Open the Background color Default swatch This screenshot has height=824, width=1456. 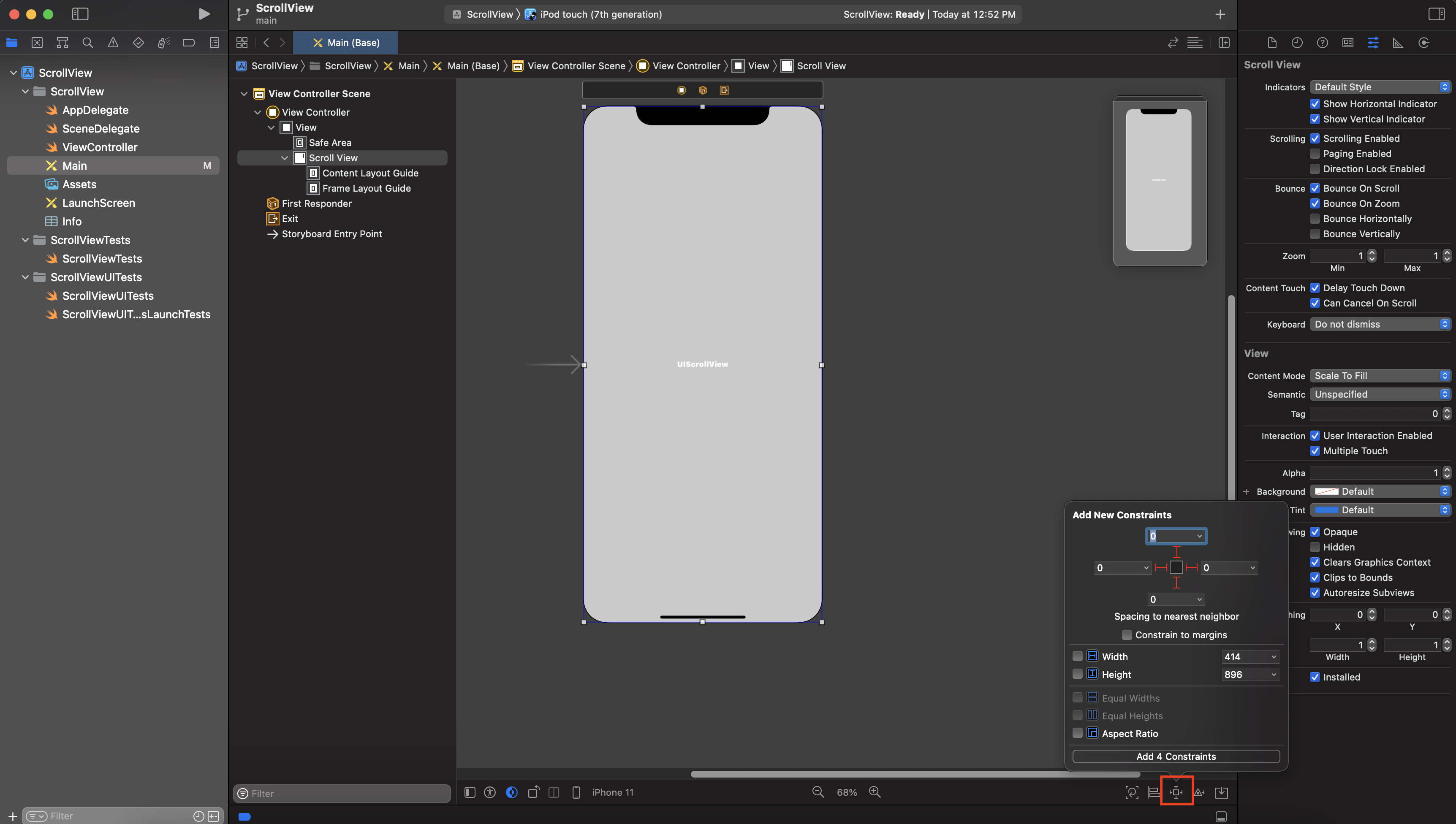[1326, 491]
